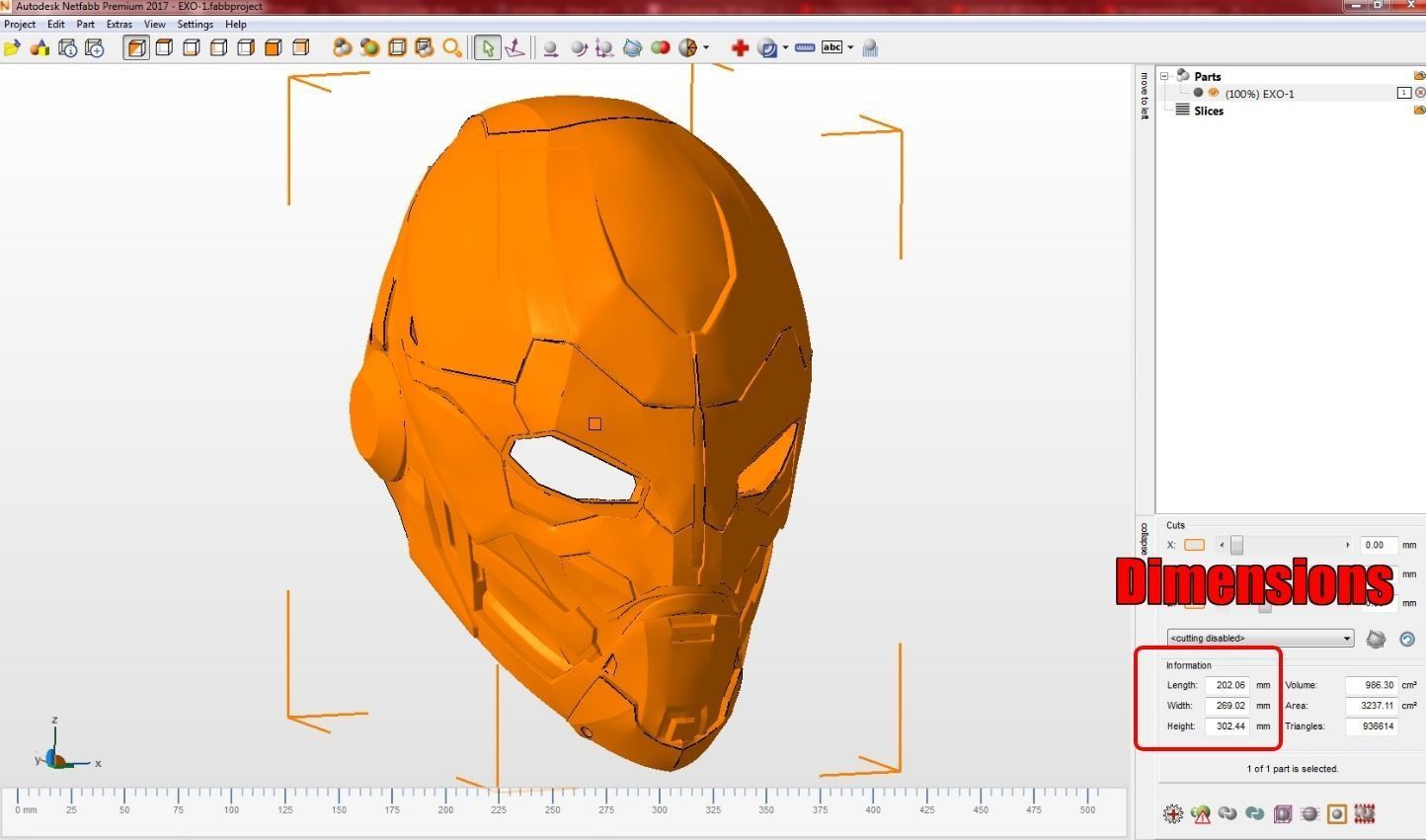Image resolution: width=1426 pixels, height=840 pixels.
Task: Activate the align to bottom plane tool
Action: (515, 47)
